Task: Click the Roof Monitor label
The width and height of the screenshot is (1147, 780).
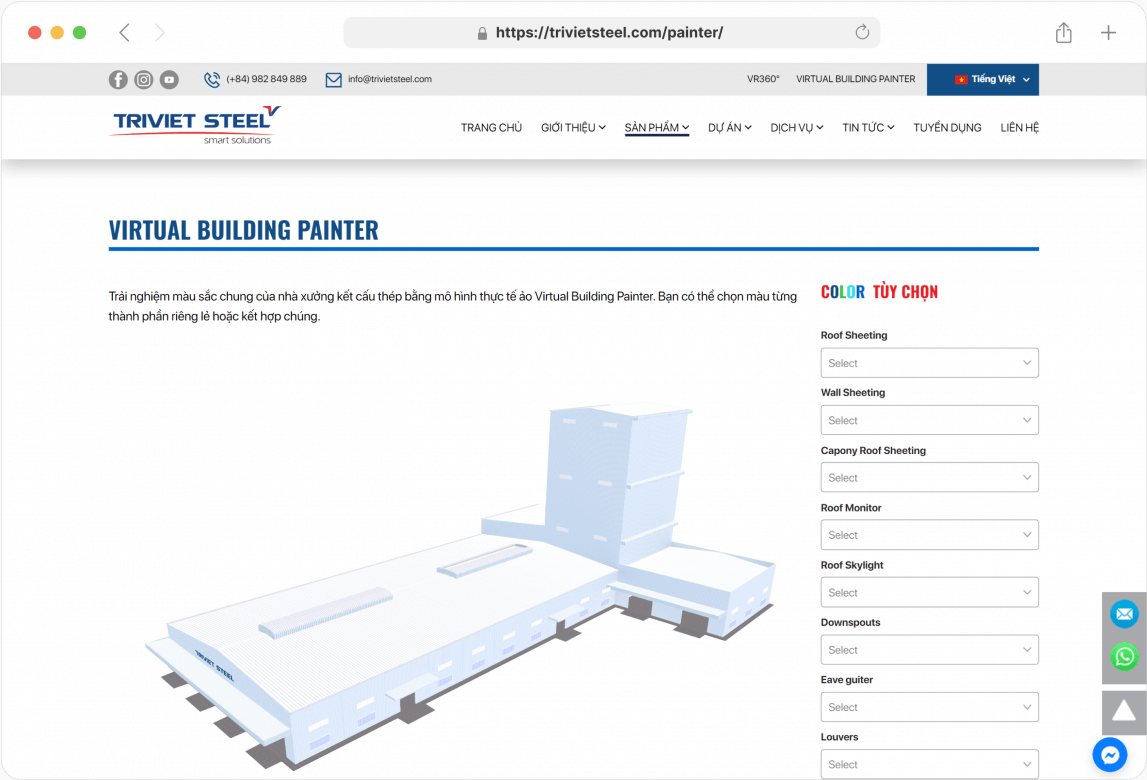Action: pos(851,507)
